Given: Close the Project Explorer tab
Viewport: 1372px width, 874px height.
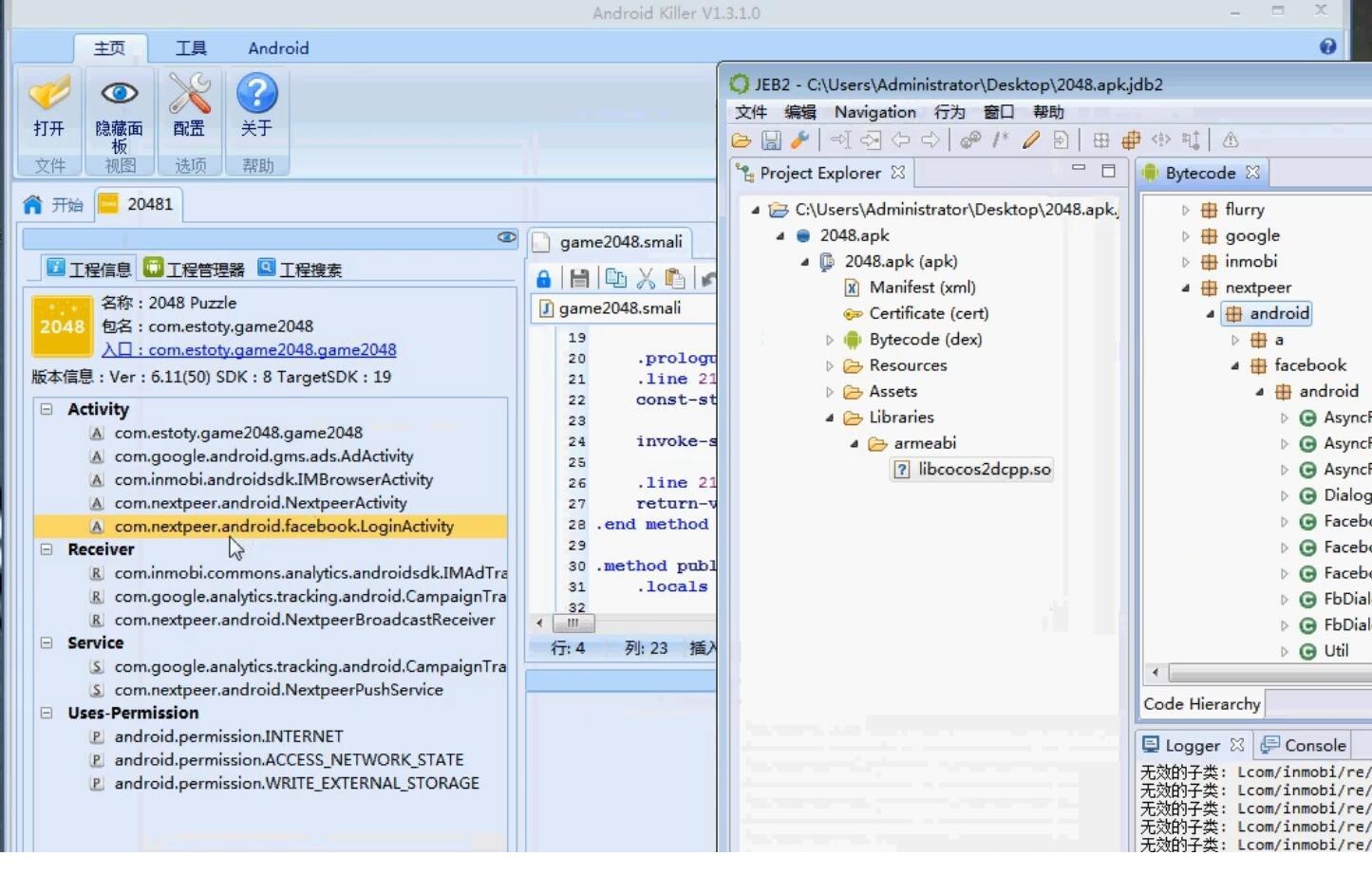Looking at the screenshot, I should click(897, 173).
